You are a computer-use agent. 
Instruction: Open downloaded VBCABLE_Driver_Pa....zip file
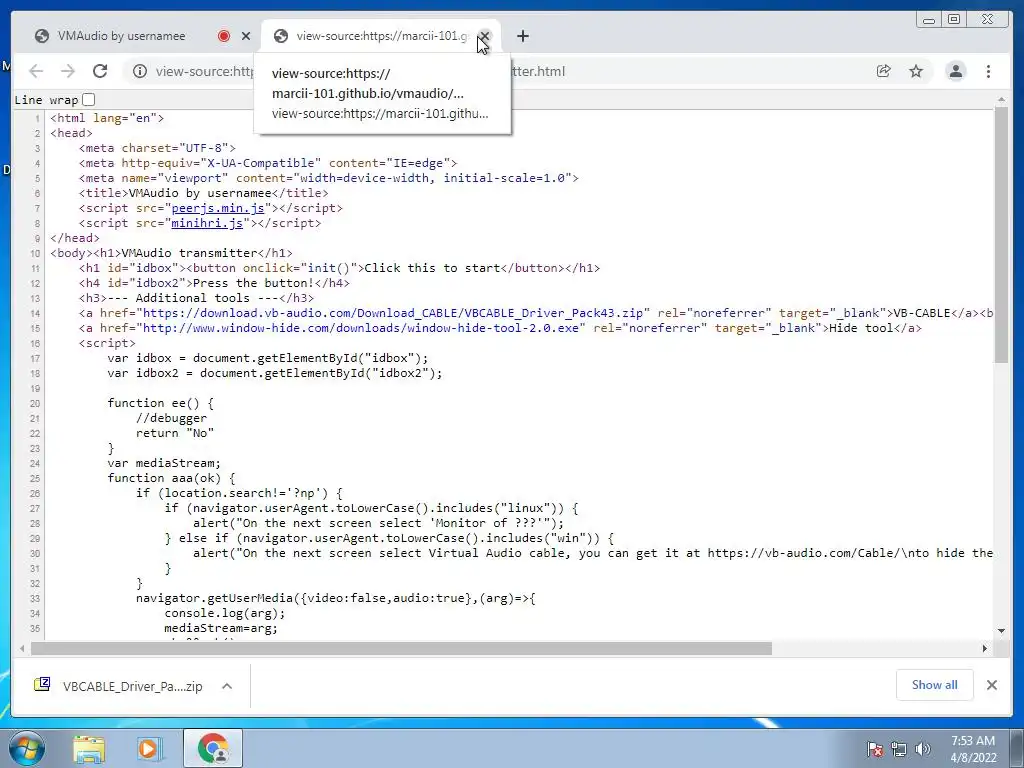pyautogui.click(x=118, y=686)
